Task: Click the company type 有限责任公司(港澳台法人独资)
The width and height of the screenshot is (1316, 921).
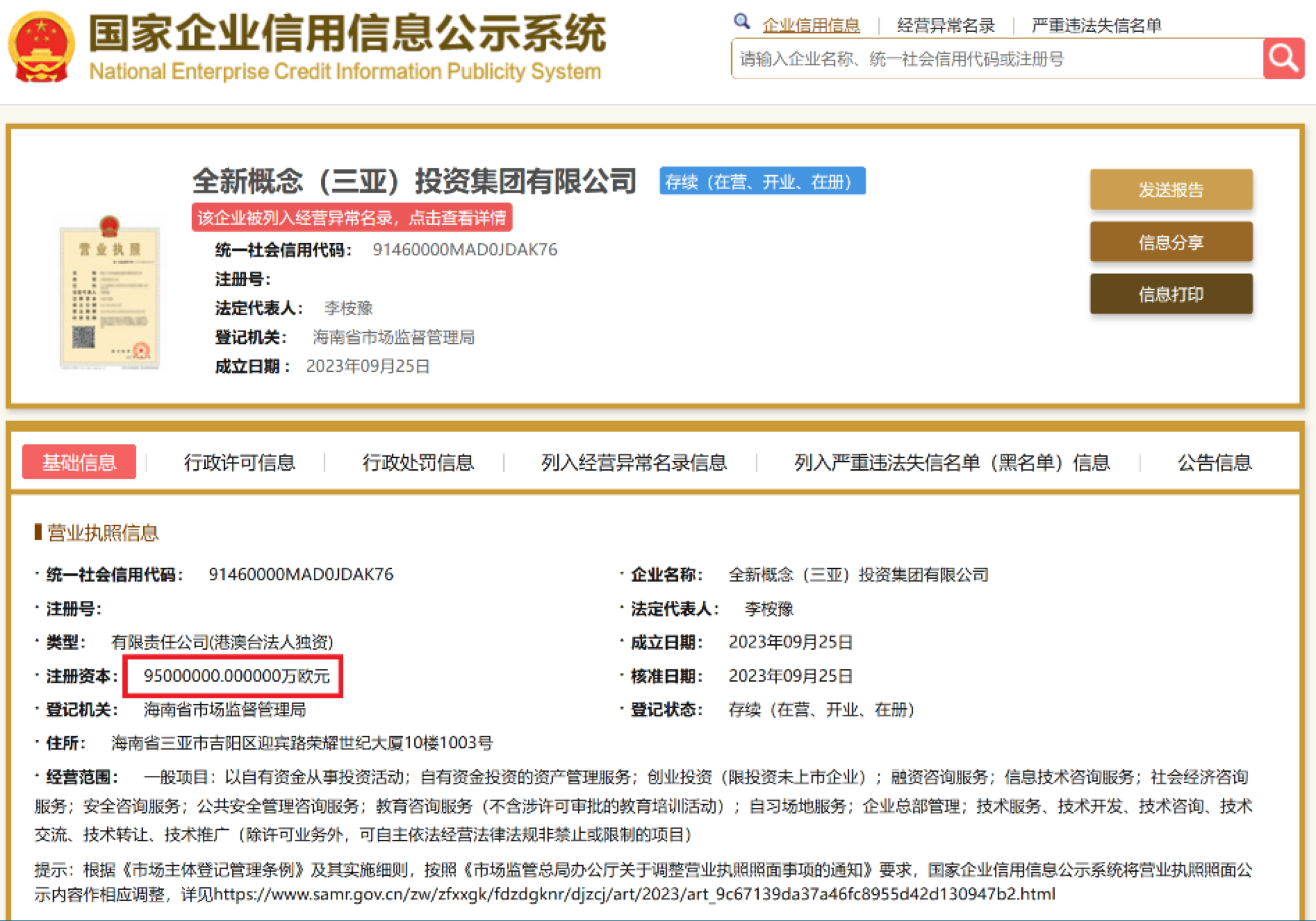Action: [222, 642]
